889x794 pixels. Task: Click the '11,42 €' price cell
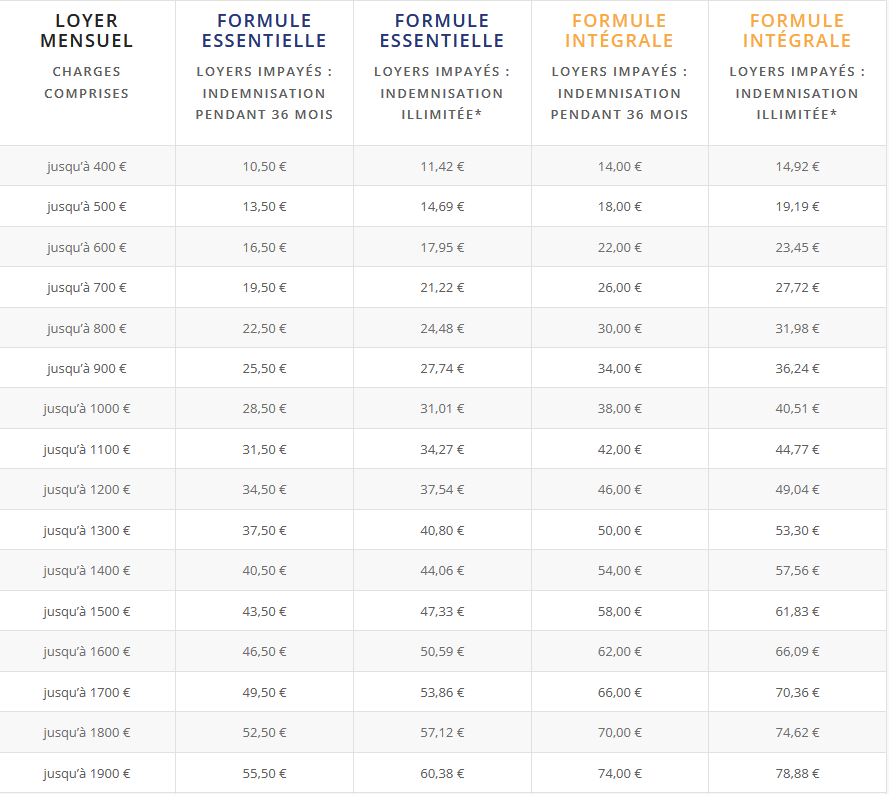point(442,167)
